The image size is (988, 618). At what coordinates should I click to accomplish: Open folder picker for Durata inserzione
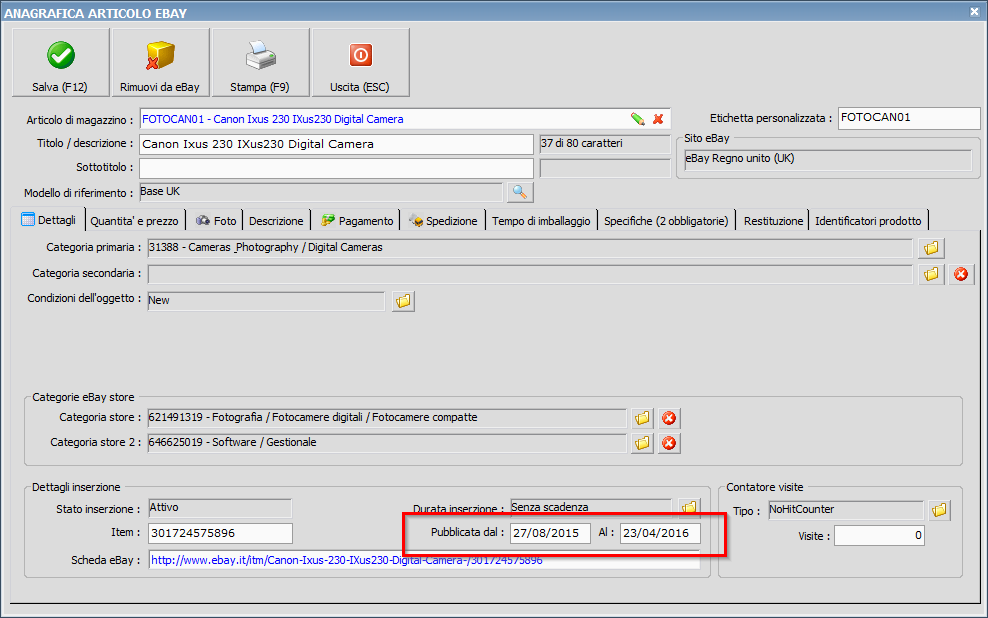pos(689,506)
